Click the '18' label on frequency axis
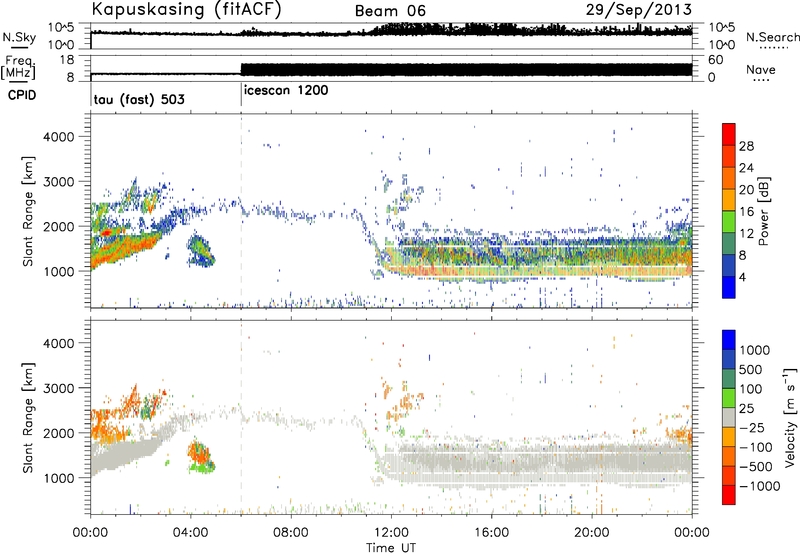Image resolution: width=800 pixels, height=554 pixels. click(67, 60)
